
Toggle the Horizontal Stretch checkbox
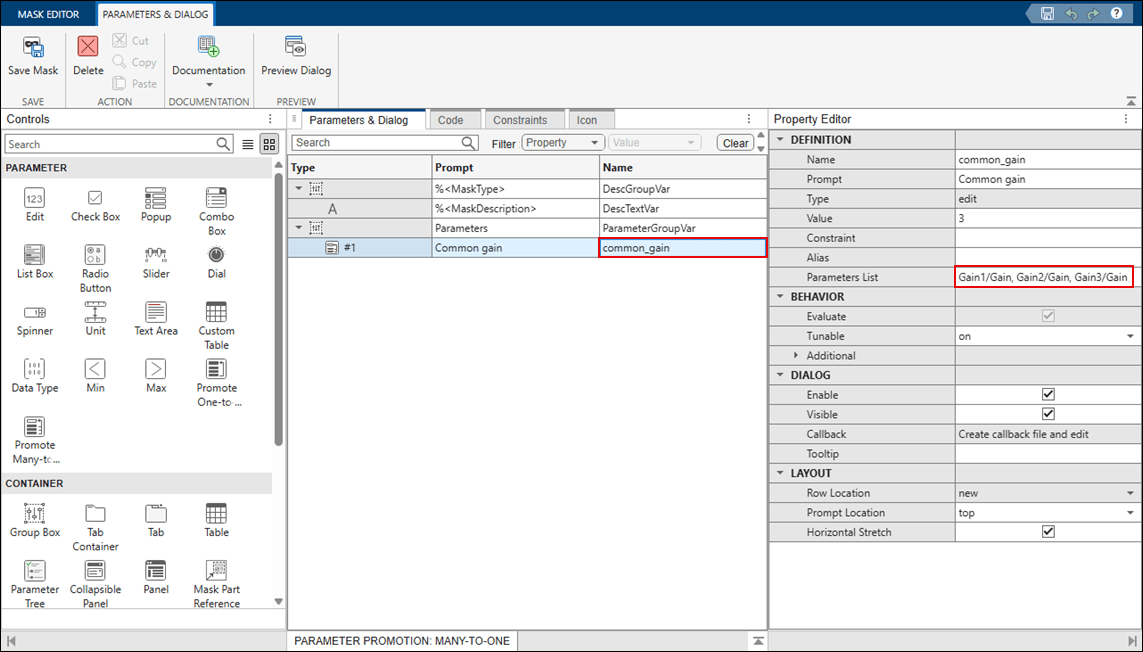[x=1048, y=532]
